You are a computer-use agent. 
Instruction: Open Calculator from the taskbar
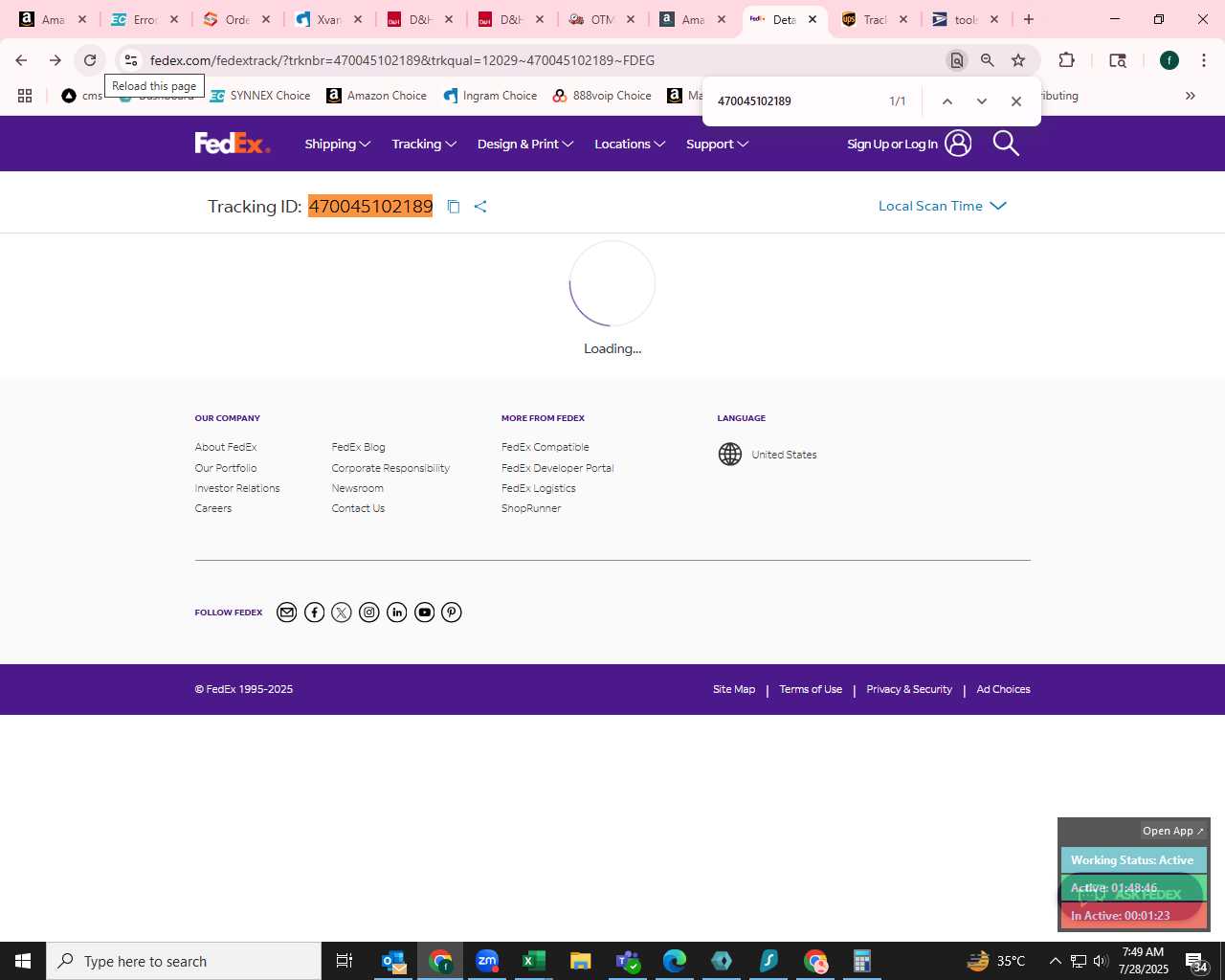[x=862, y=961]
